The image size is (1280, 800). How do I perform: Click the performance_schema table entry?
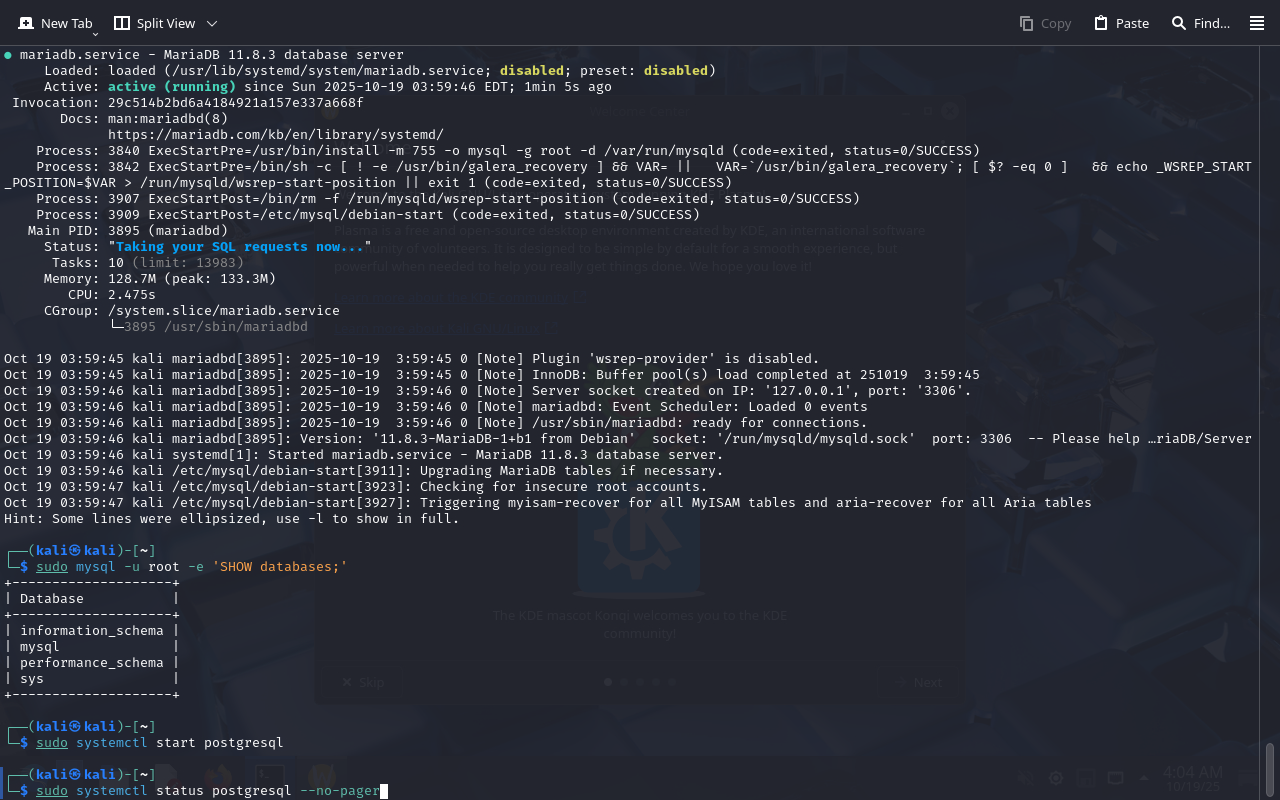point(91,663)
